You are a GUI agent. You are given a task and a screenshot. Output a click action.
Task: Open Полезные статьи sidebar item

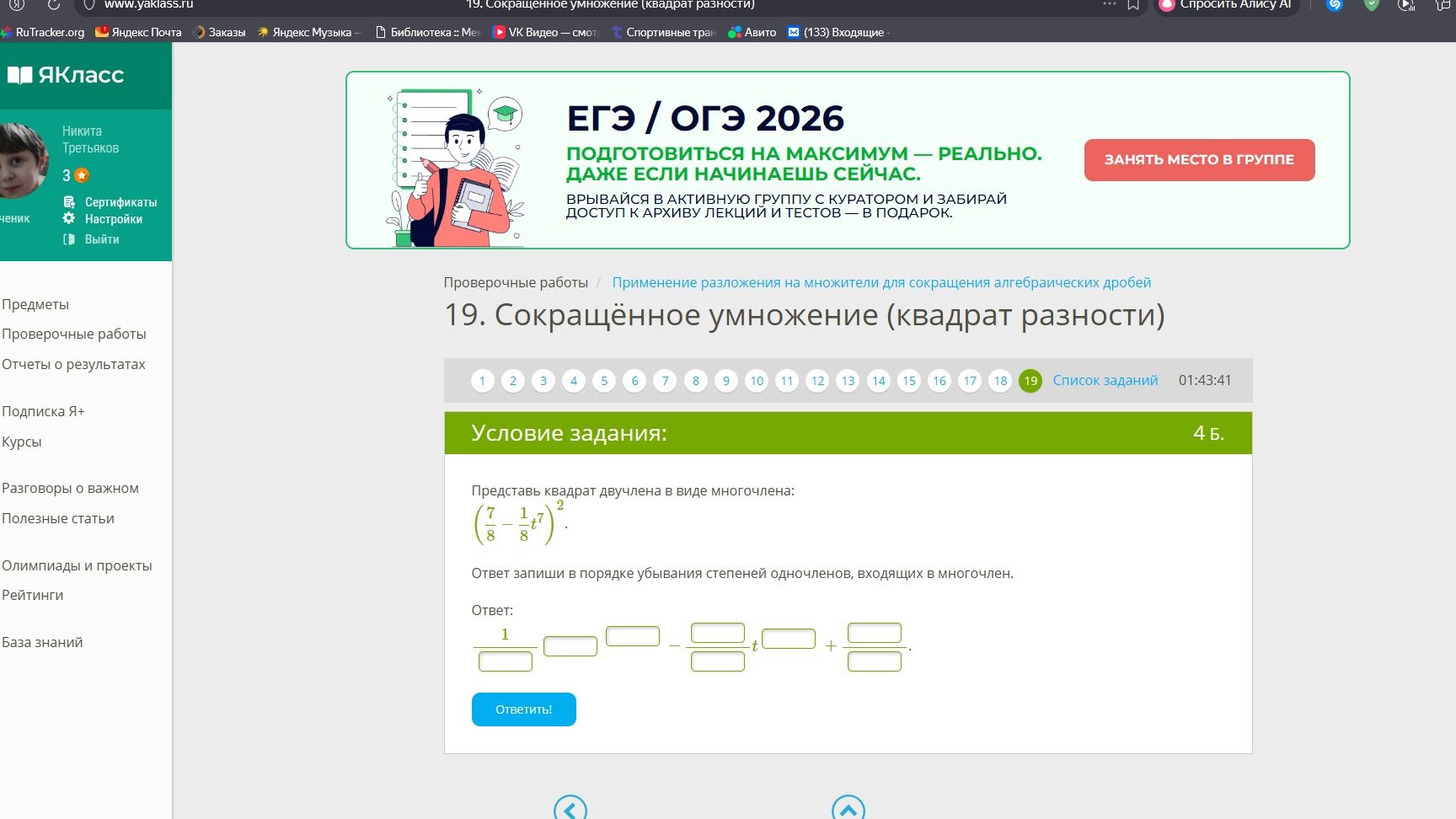(x=58, y=518)
